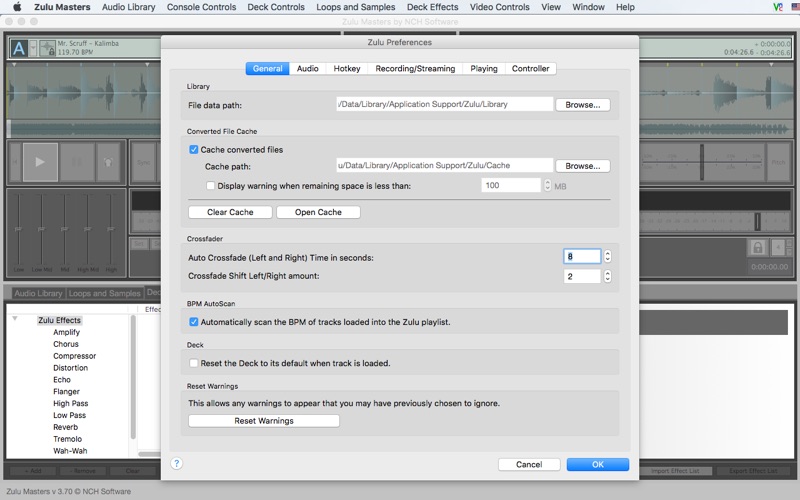
Task: Click the Sync button on the deck
Action: [144, 162]
